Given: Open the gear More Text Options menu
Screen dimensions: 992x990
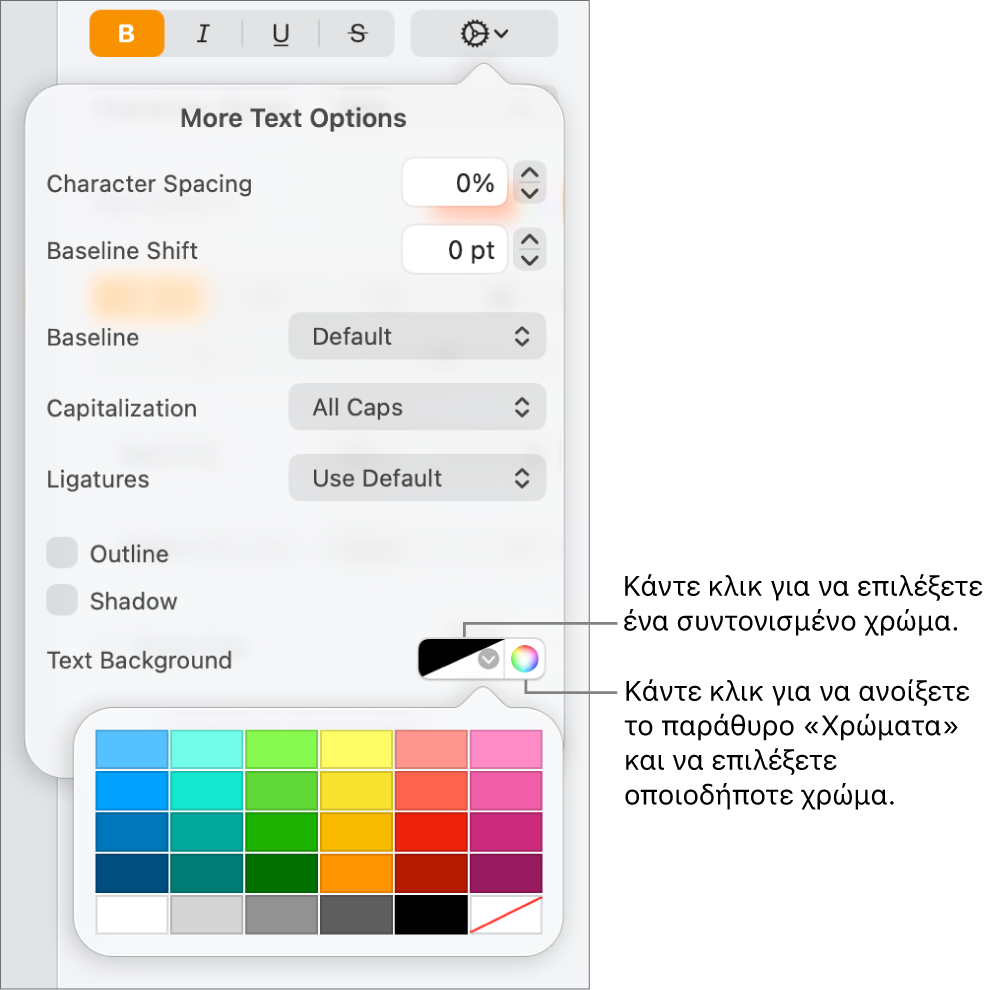Looking at the screenshot, I should click(x=484, y=34).
